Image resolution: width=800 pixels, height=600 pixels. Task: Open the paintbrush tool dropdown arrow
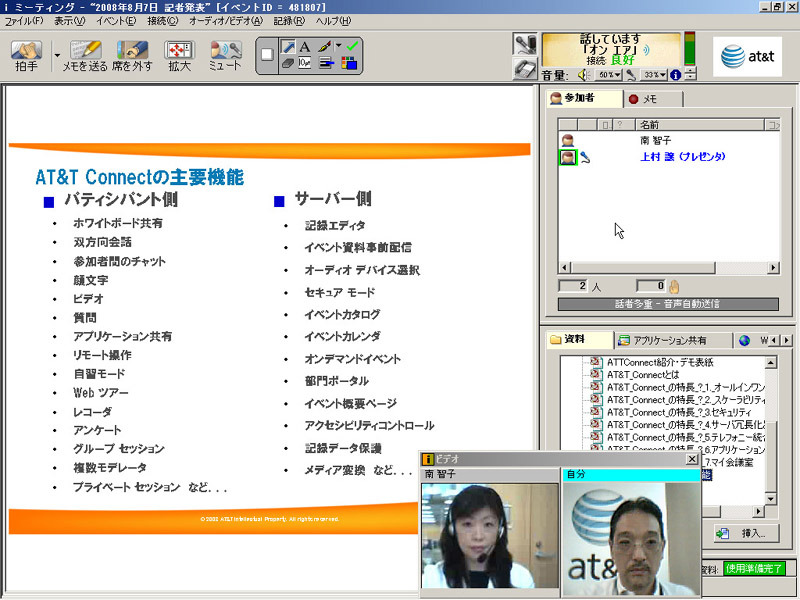(338, 46)
